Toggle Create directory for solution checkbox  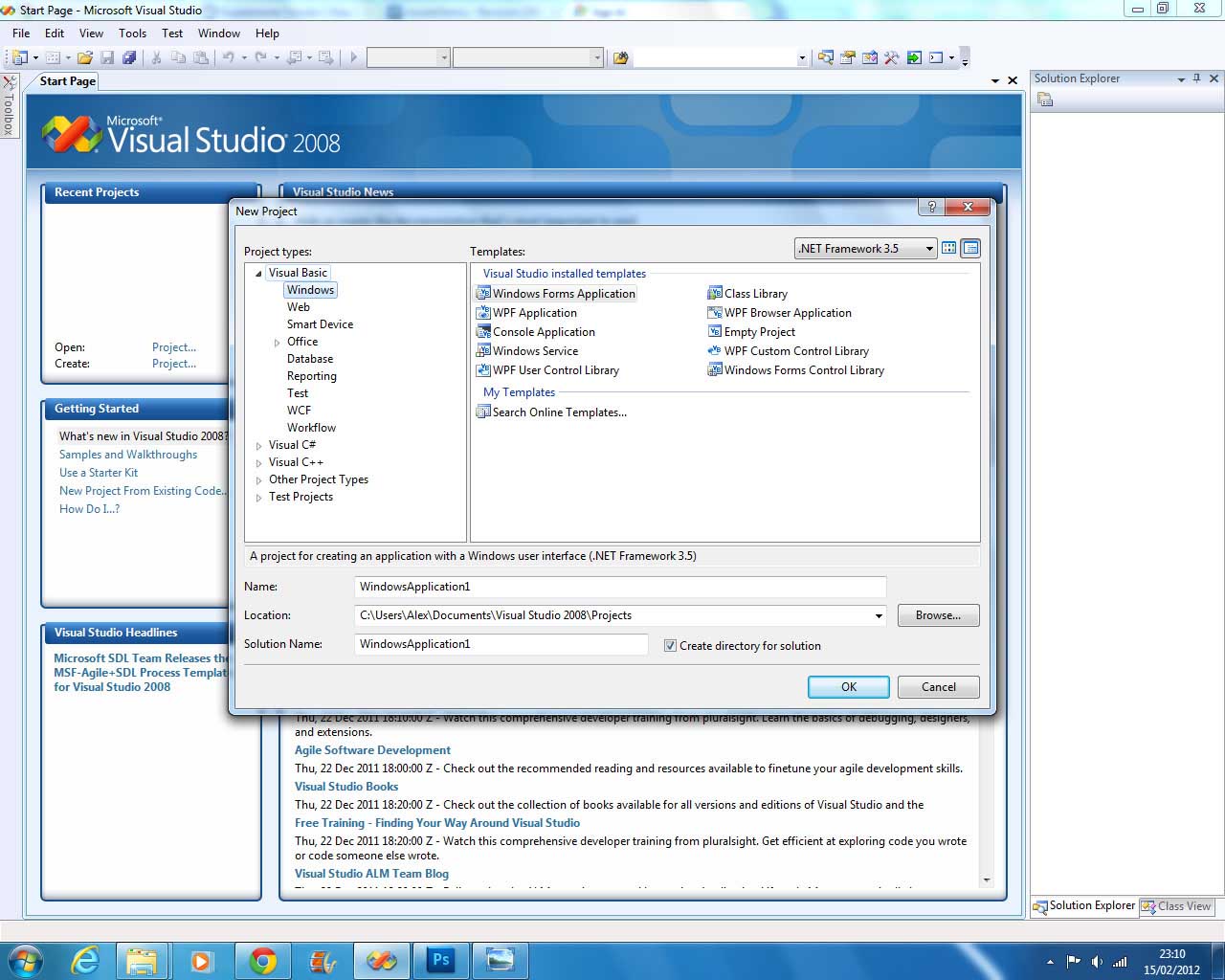pyautogui.click(x=670, y=646)
